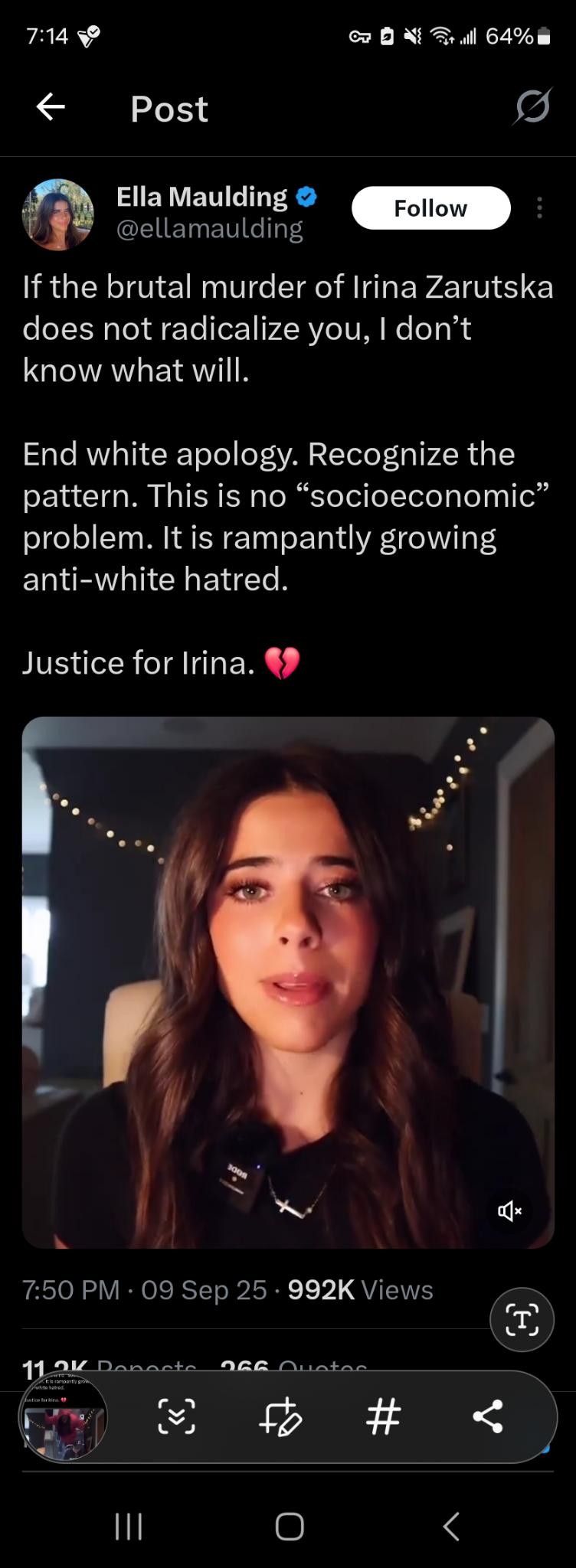Screen dimensions: 576x1568
Task: Tap the crop and edit screenshot icon
Action: click(x=280, y=1416)
